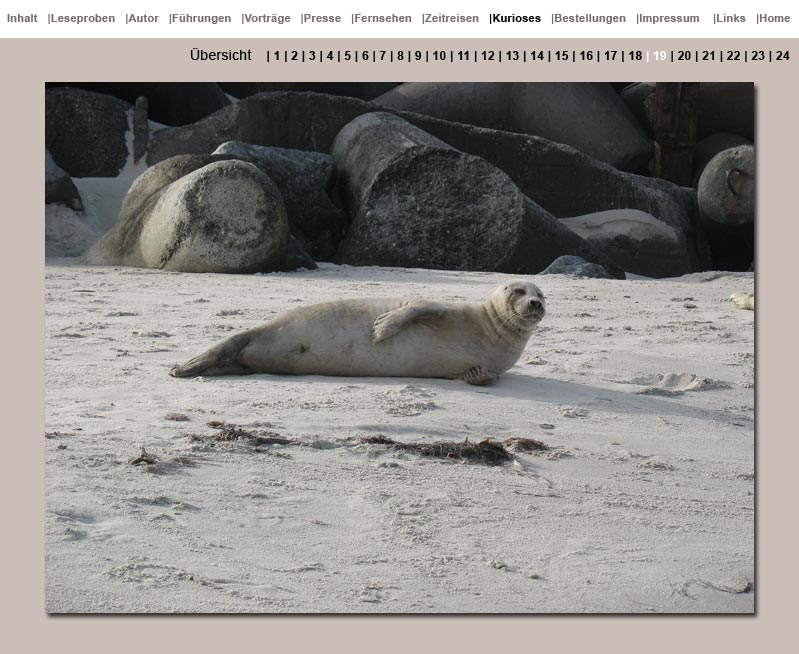Viewport: 799px width, 654px height.
Task: Open the Autor page
Action: 144,18
